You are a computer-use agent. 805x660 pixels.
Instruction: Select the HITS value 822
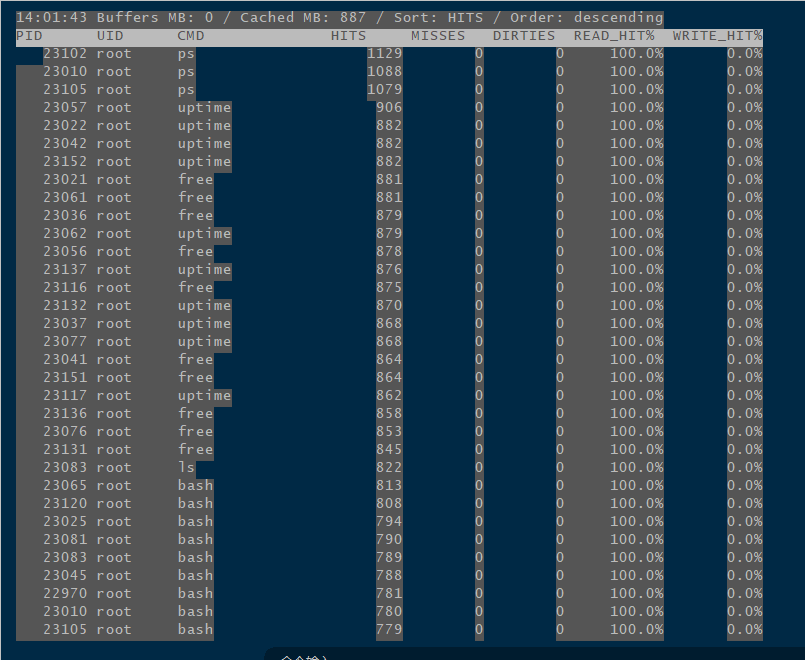(389, 468)
